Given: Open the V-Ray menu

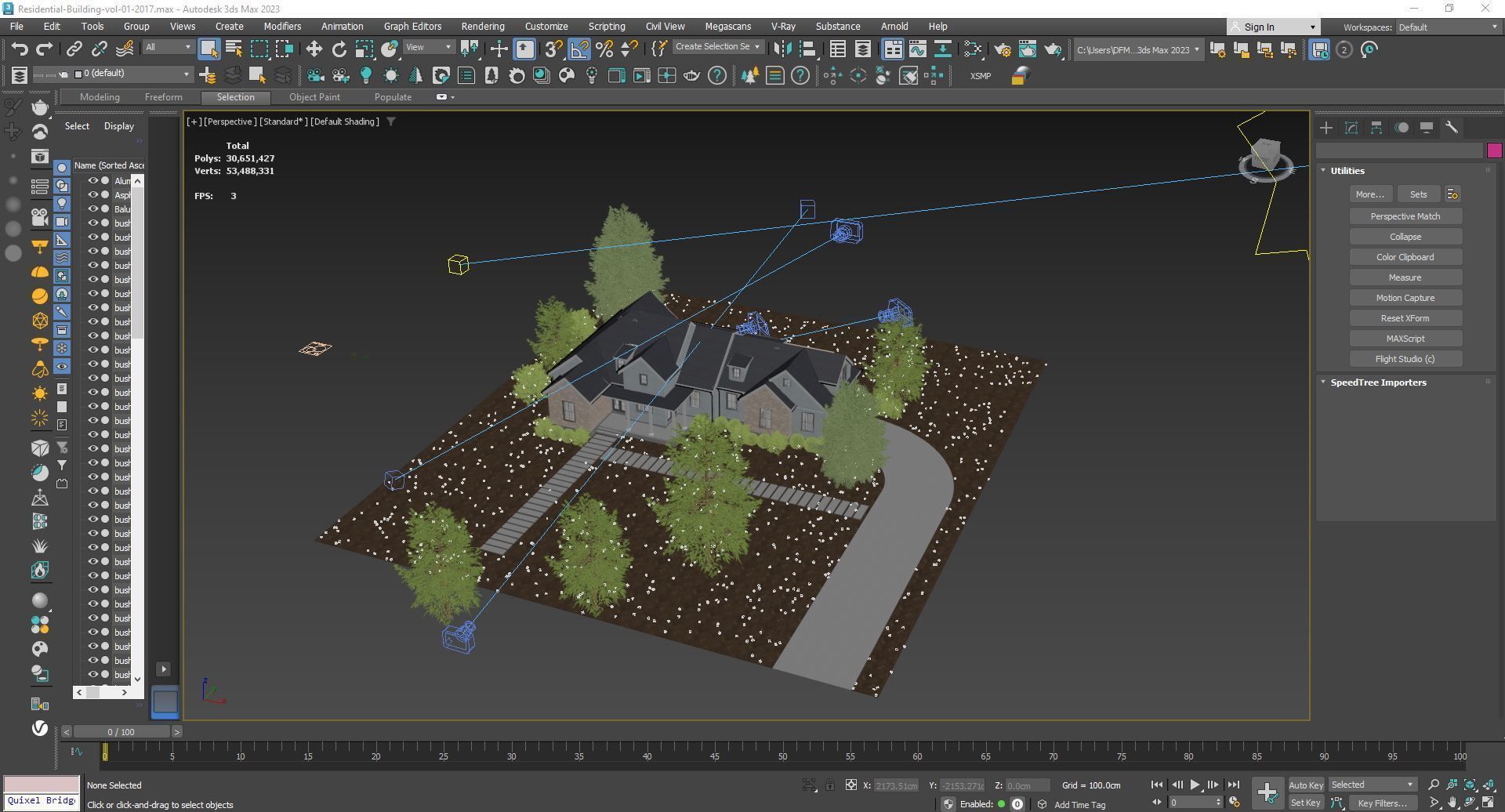Looking at the screenshot, I should [783, 27].
